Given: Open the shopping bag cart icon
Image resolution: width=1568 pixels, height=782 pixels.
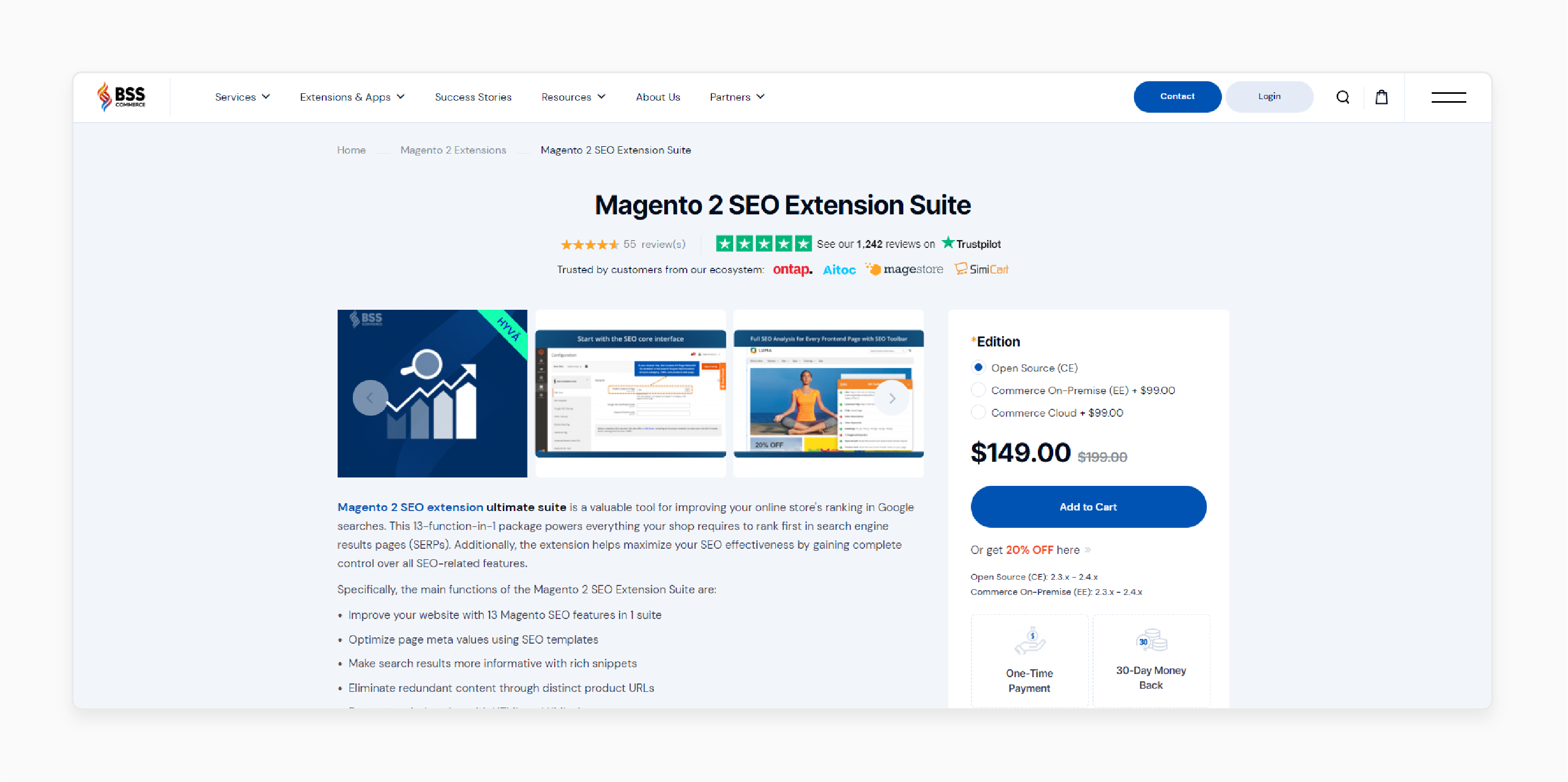Looking at the screenshot, I should (x=1381, y=97).
